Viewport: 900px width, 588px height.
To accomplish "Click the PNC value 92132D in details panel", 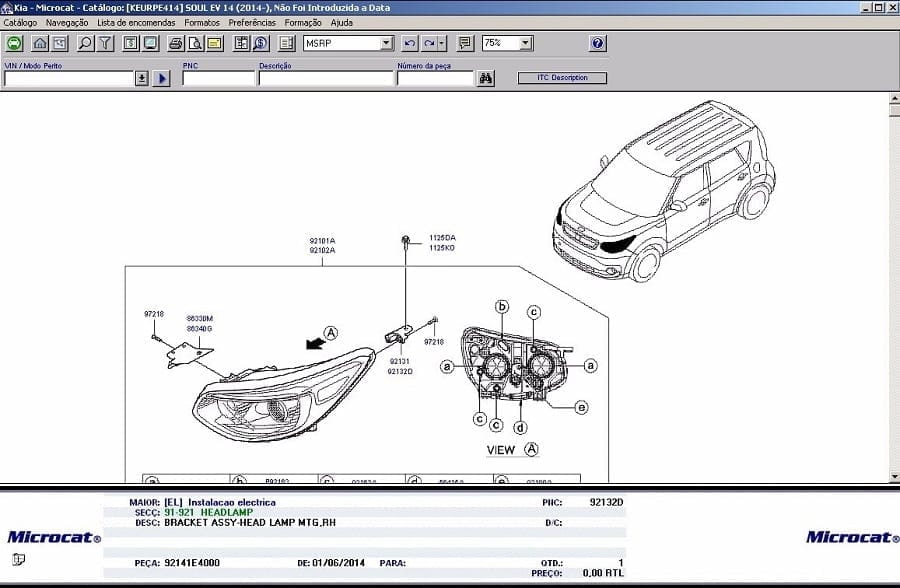I will [x=606, y=502].
